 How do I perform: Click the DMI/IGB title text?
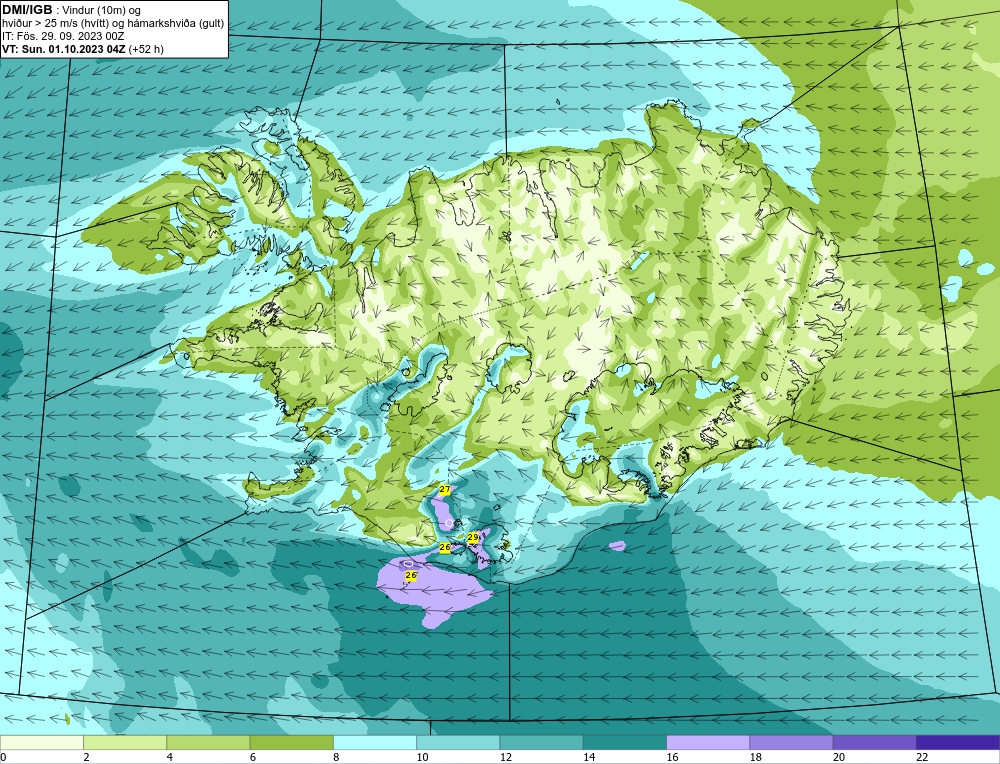point(27,10)
